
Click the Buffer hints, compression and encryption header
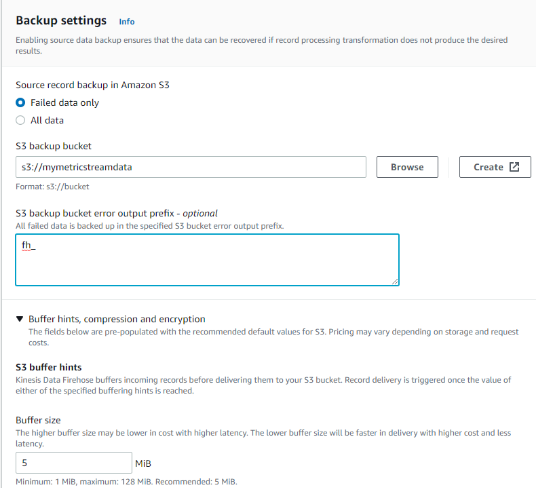(117, 319)
